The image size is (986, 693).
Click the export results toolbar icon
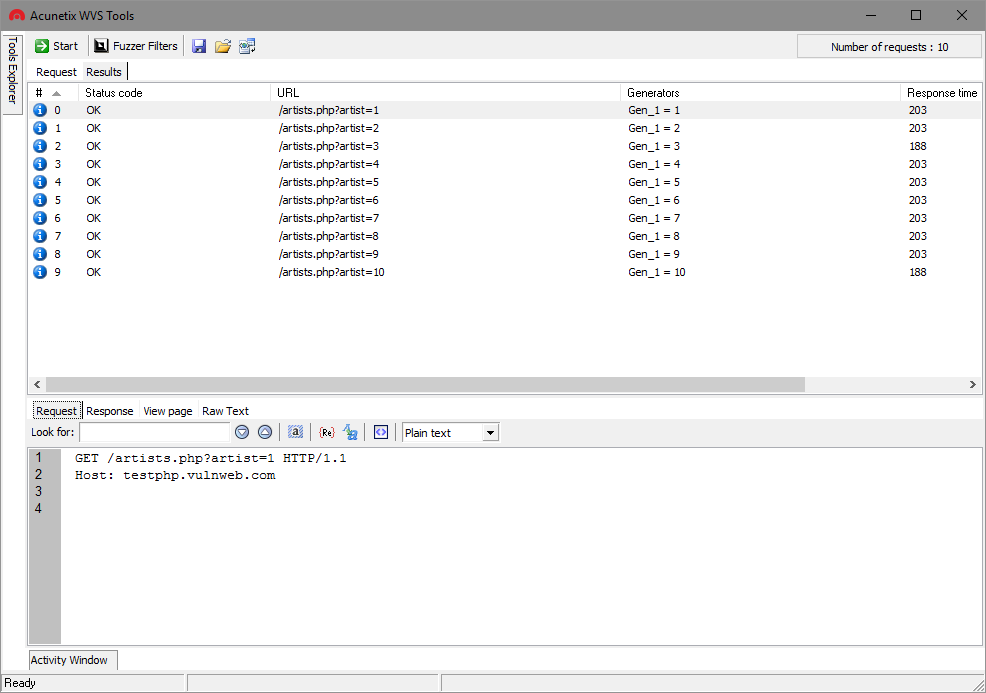coord(247,46)
